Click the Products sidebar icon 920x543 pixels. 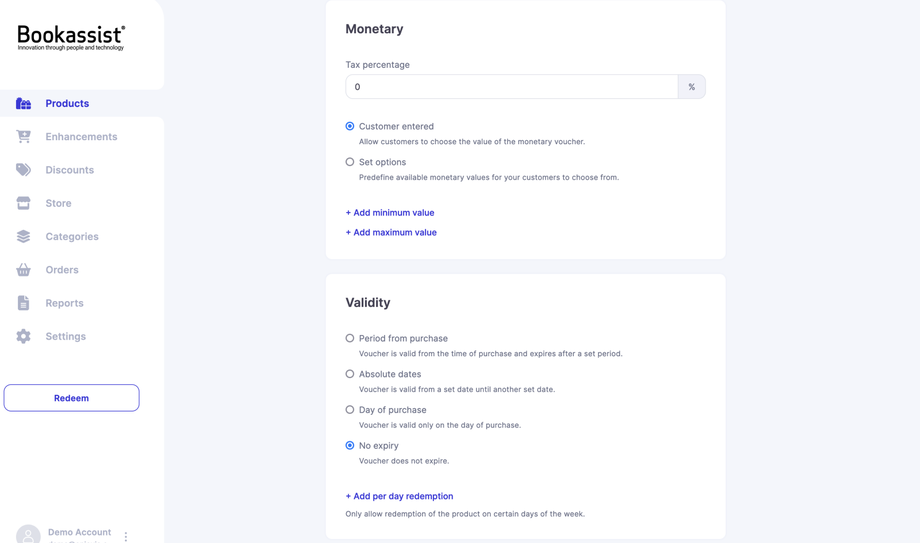click(23, 104)
